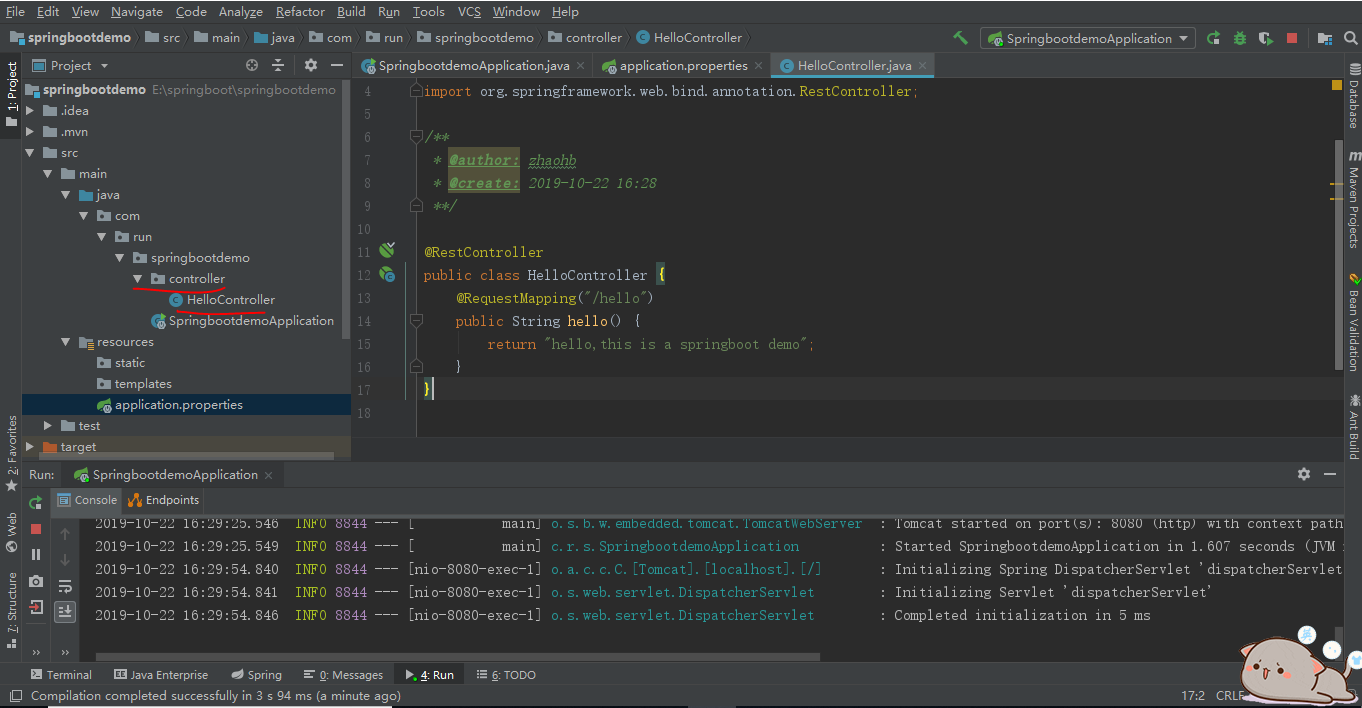
Task: Open the SpringbootdemoApplication run configuration dropdown
Action: tap(1089, 38)
